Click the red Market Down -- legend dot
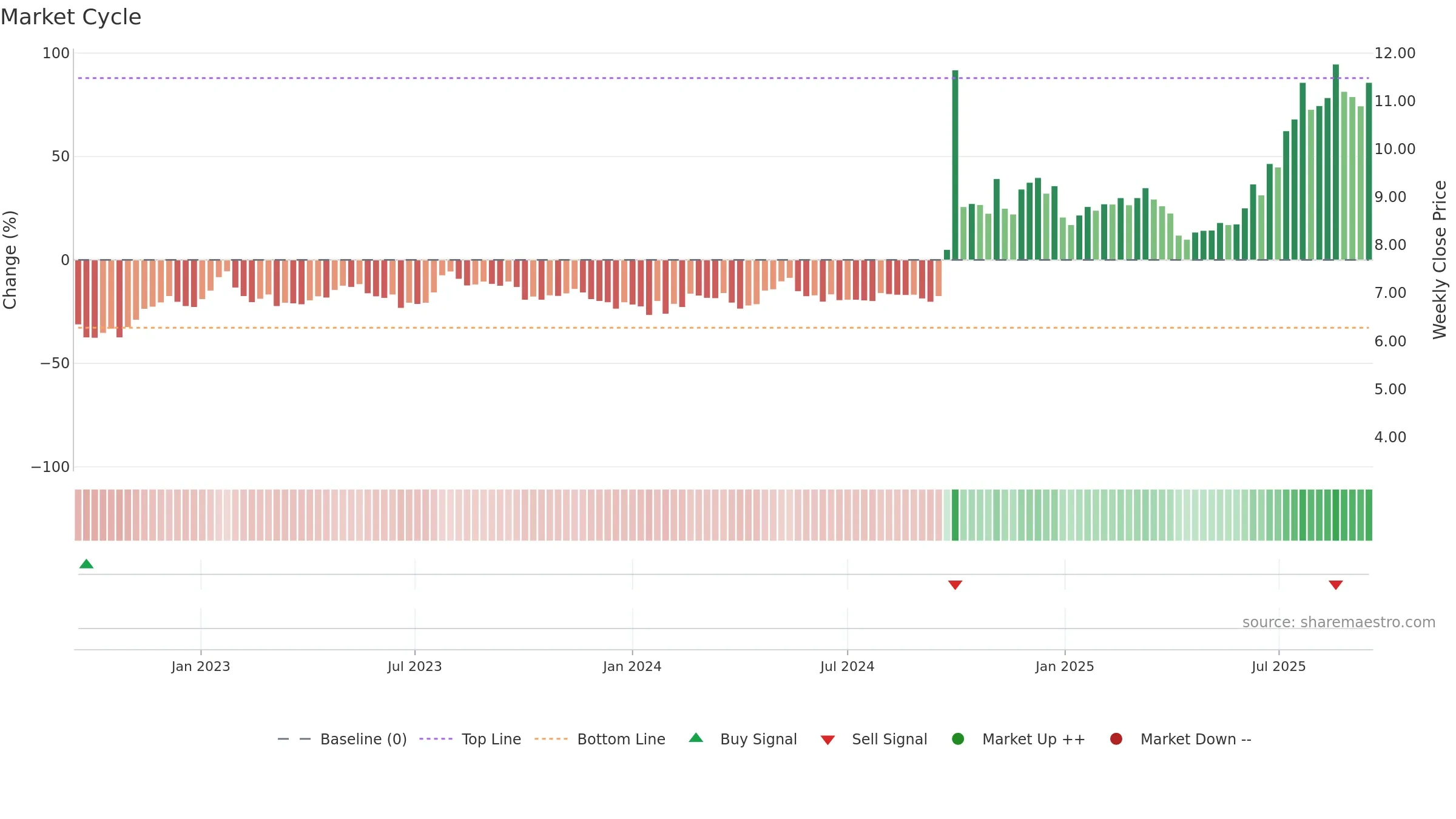Image resolution: width=1456 pixels, height=819 pixels. 1116,739
